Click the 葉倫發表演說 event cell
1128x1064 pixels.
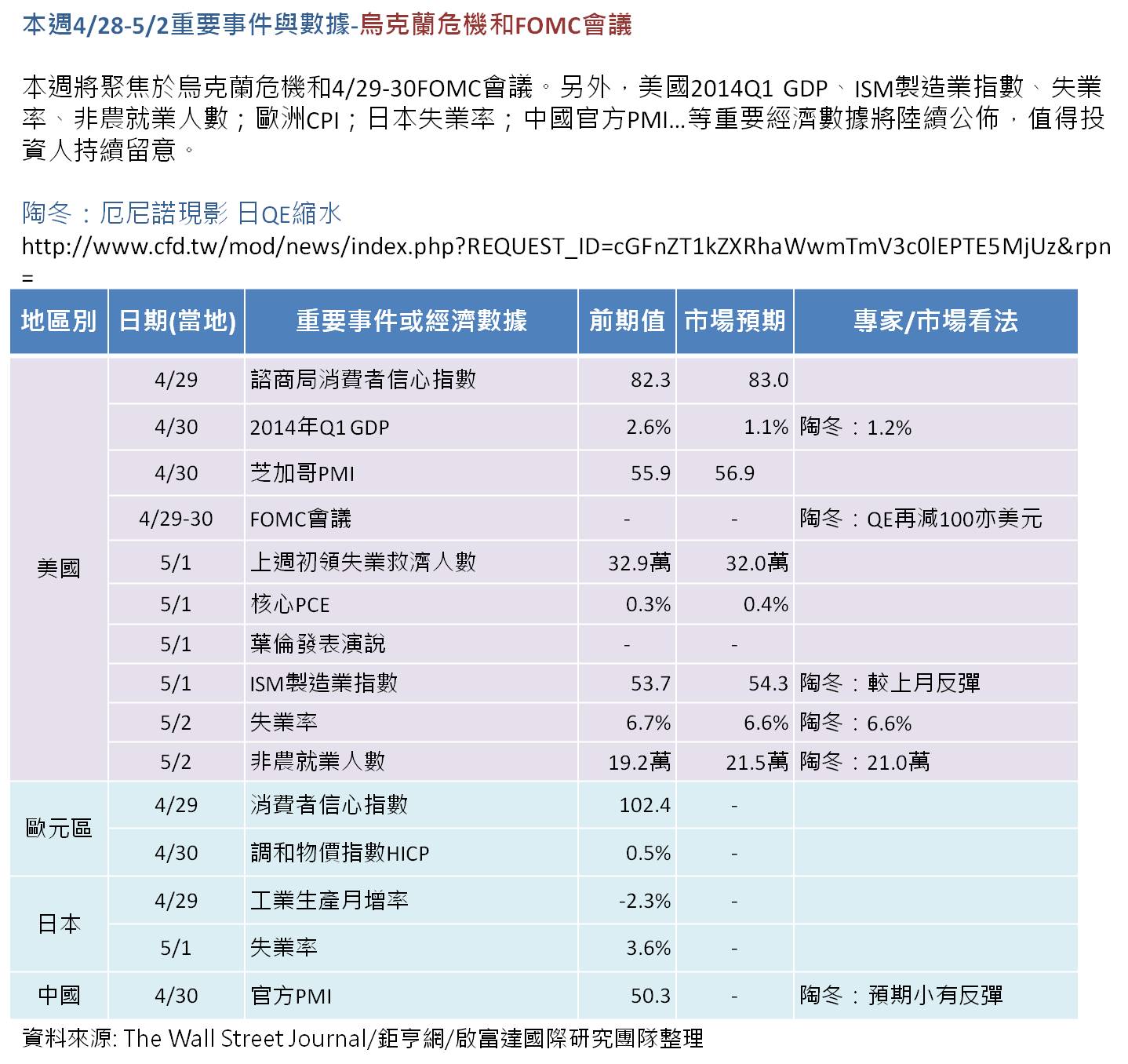coord(411,644)
